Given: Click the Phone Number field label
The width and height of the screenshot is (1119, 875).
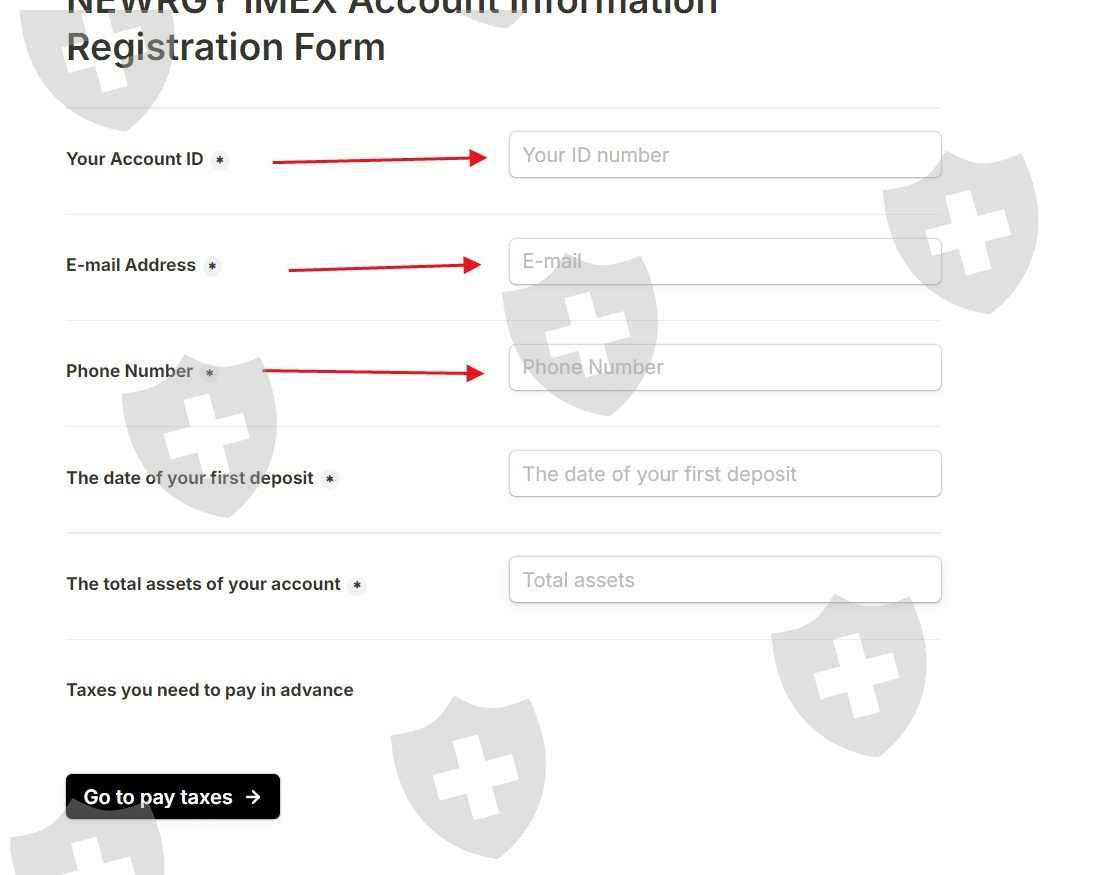Looking at the screenshot, I should tap(129, 371).
